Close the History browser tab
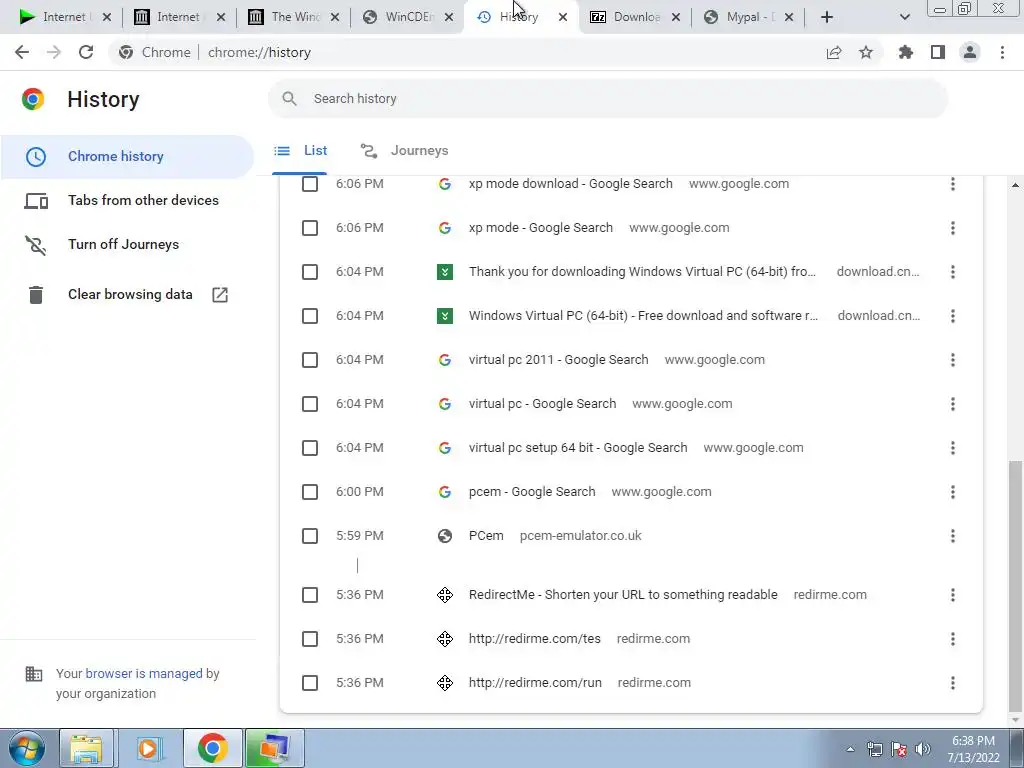1024x768 pixels. coord(563,17)
